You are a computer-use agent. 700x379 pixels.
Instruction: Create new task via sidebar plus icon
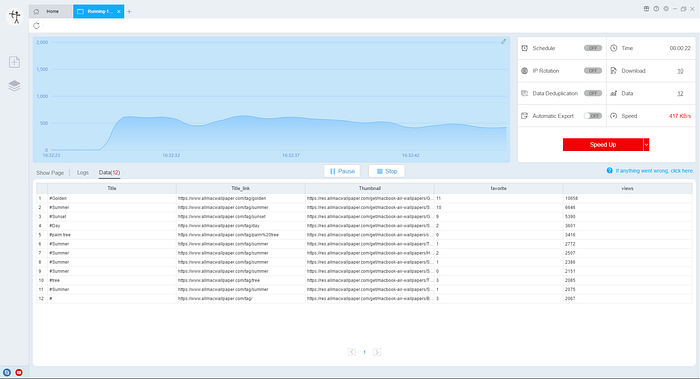[14, 62]
